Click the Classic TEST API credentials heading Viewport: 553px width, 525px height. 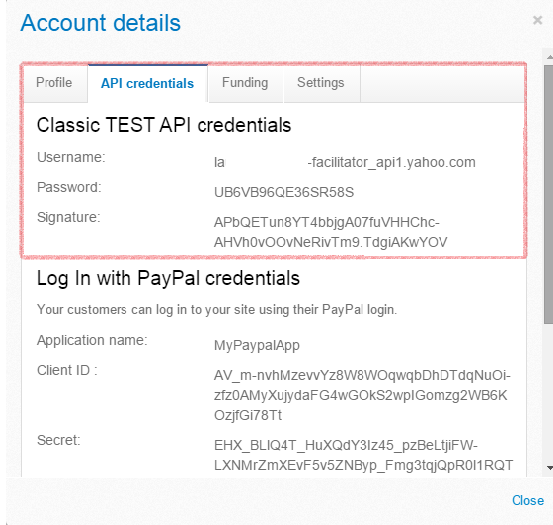point(164,125)
